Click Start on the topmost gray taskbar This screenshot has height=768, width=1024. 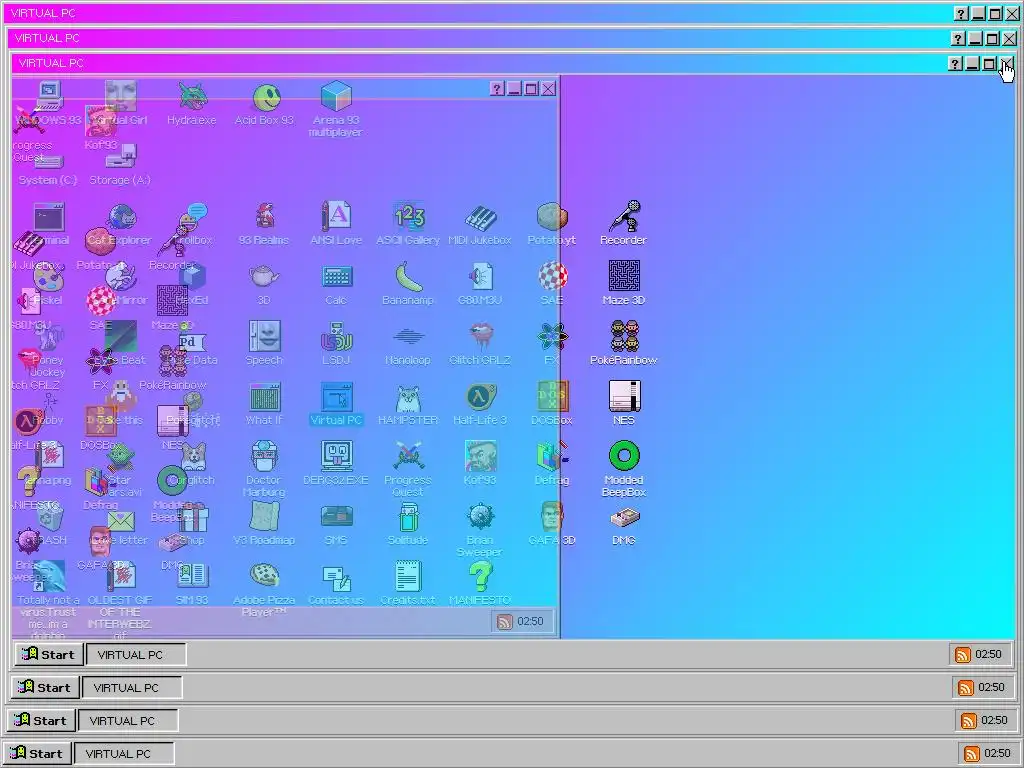[48, 654]
